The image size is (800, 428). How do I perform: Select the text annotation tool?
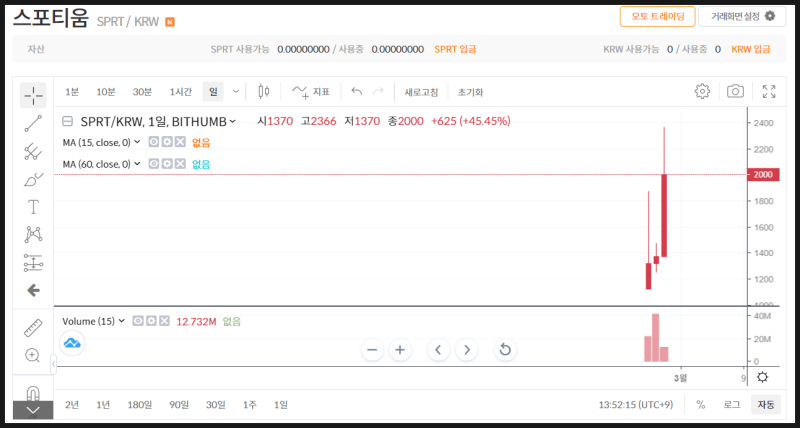pos(33,207)
